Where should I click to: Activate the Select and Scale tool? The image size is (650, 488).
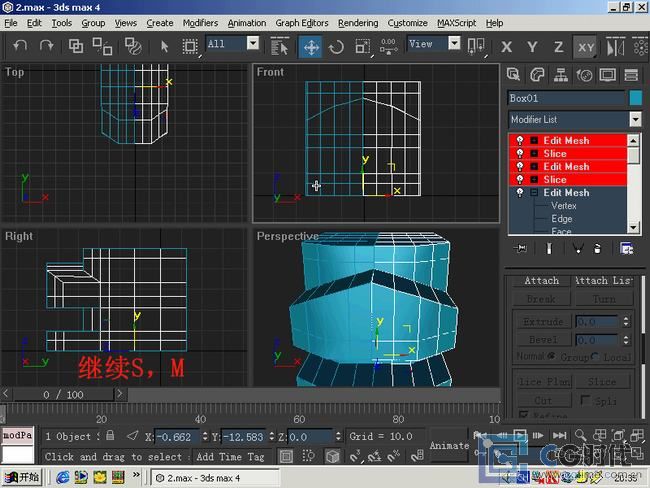pyautogui.click(x=363, y=46)
